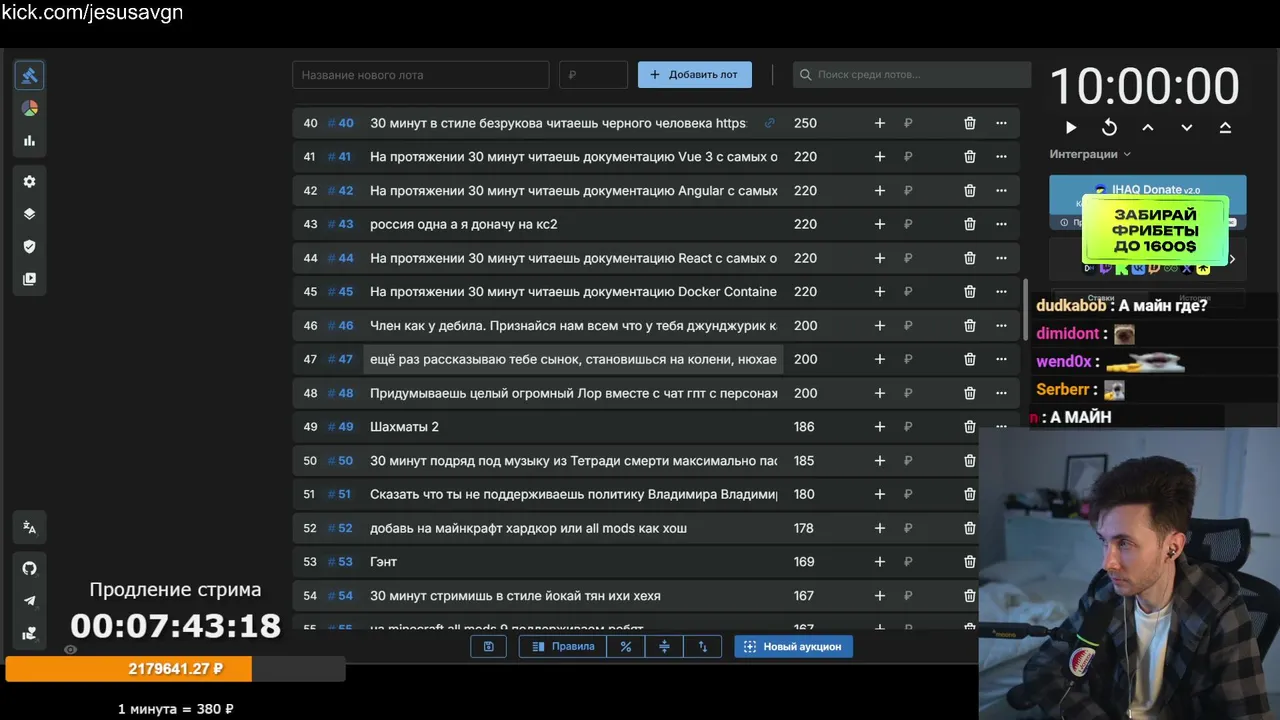Image resolution: width=1280 pixels, height=720 pixels.
Task: Click the kick.com/jesusavgn address text
Action: coord(92,13)
